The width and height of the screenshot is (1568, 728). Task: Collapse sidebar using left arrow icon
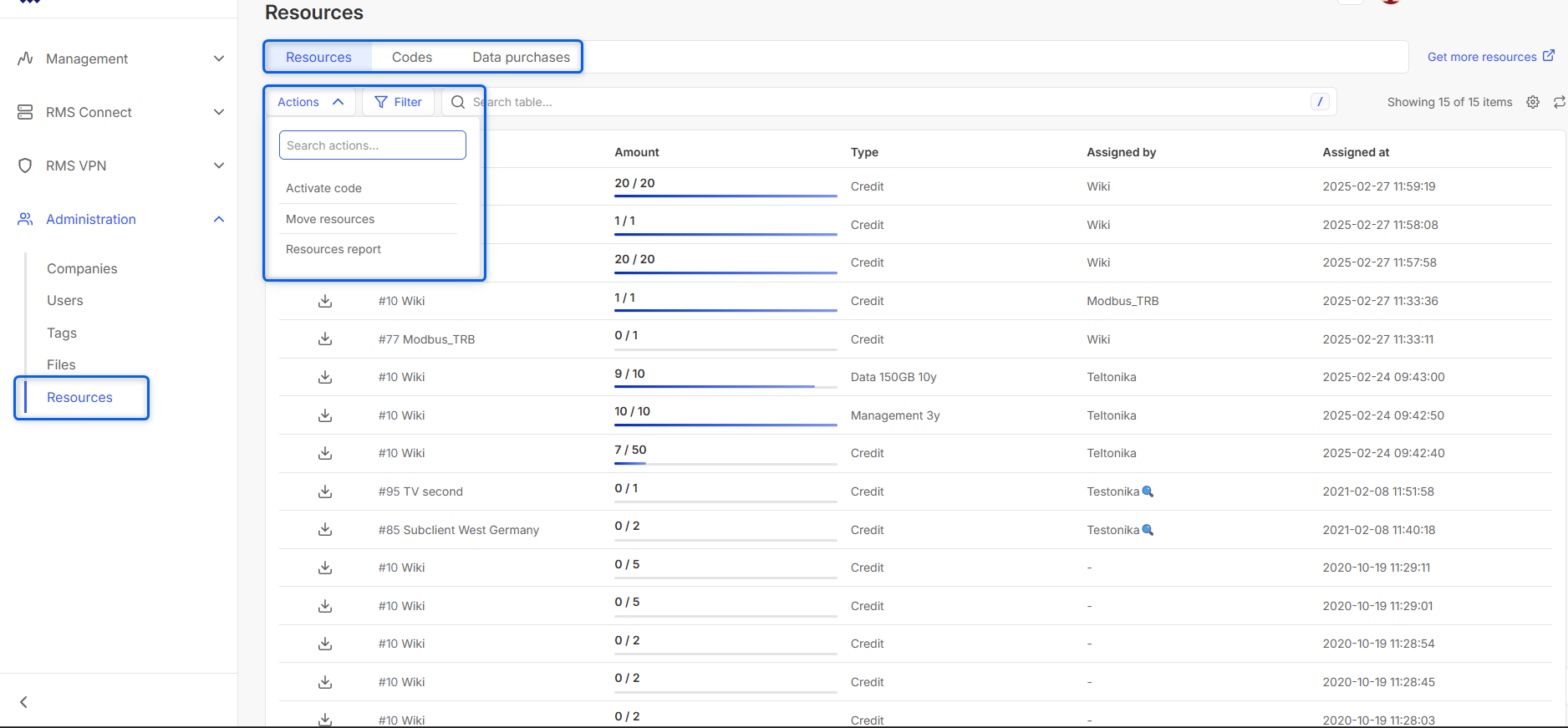[x=23, y=702]
